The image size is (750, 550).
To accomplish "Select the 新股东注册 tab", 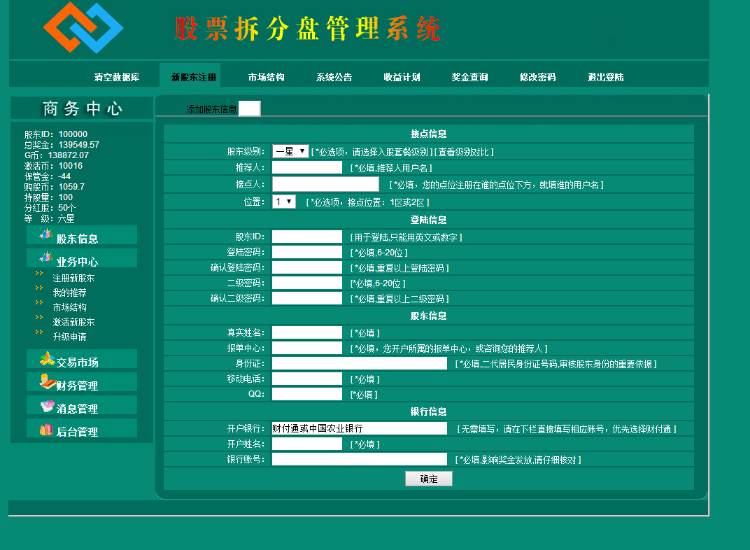I will pyautogui.click(x=194, y=77).
